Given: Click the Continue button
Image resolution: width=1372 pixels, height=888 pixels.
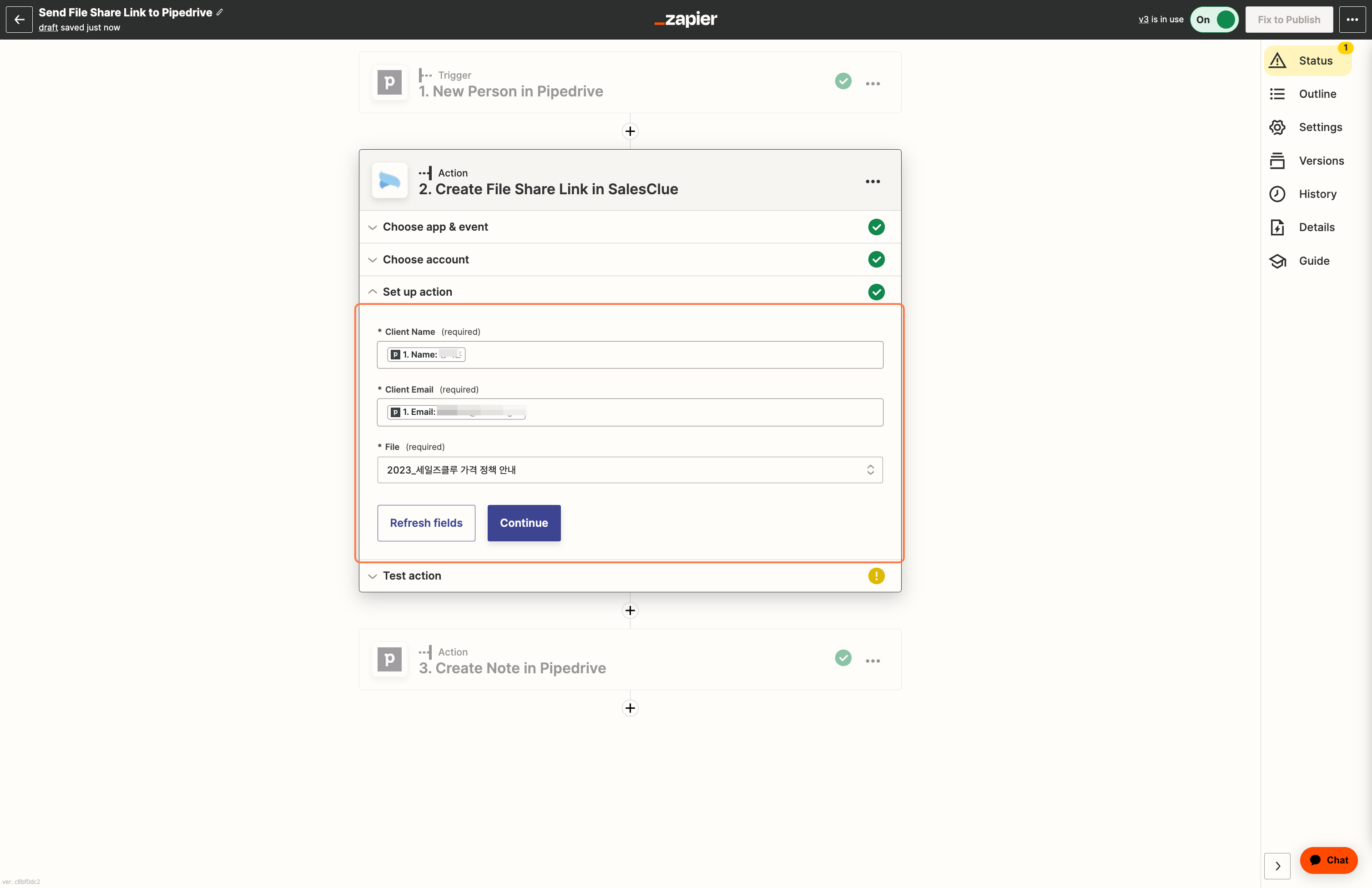Looking at the screenshot, I should point(524,523).
